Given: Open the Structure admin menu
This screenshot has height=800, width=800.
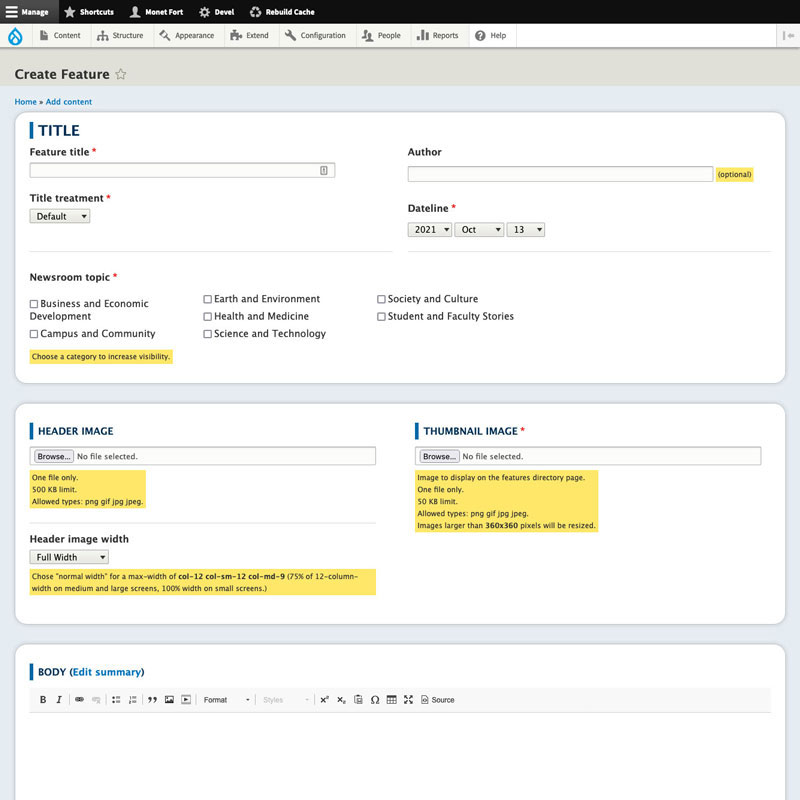Looking at the screenshot, I should [x=120, y=36].
